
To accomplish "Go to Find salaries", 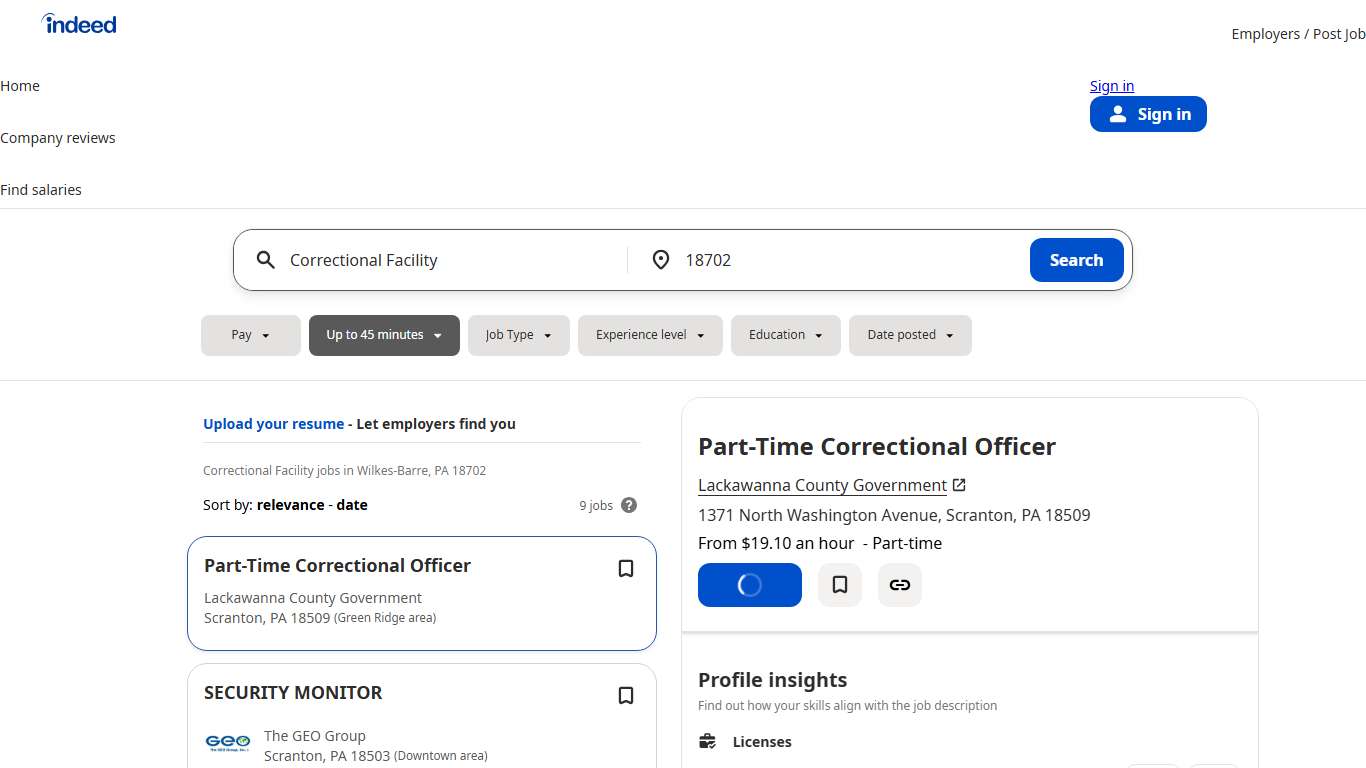I will (x=41, y=189).
